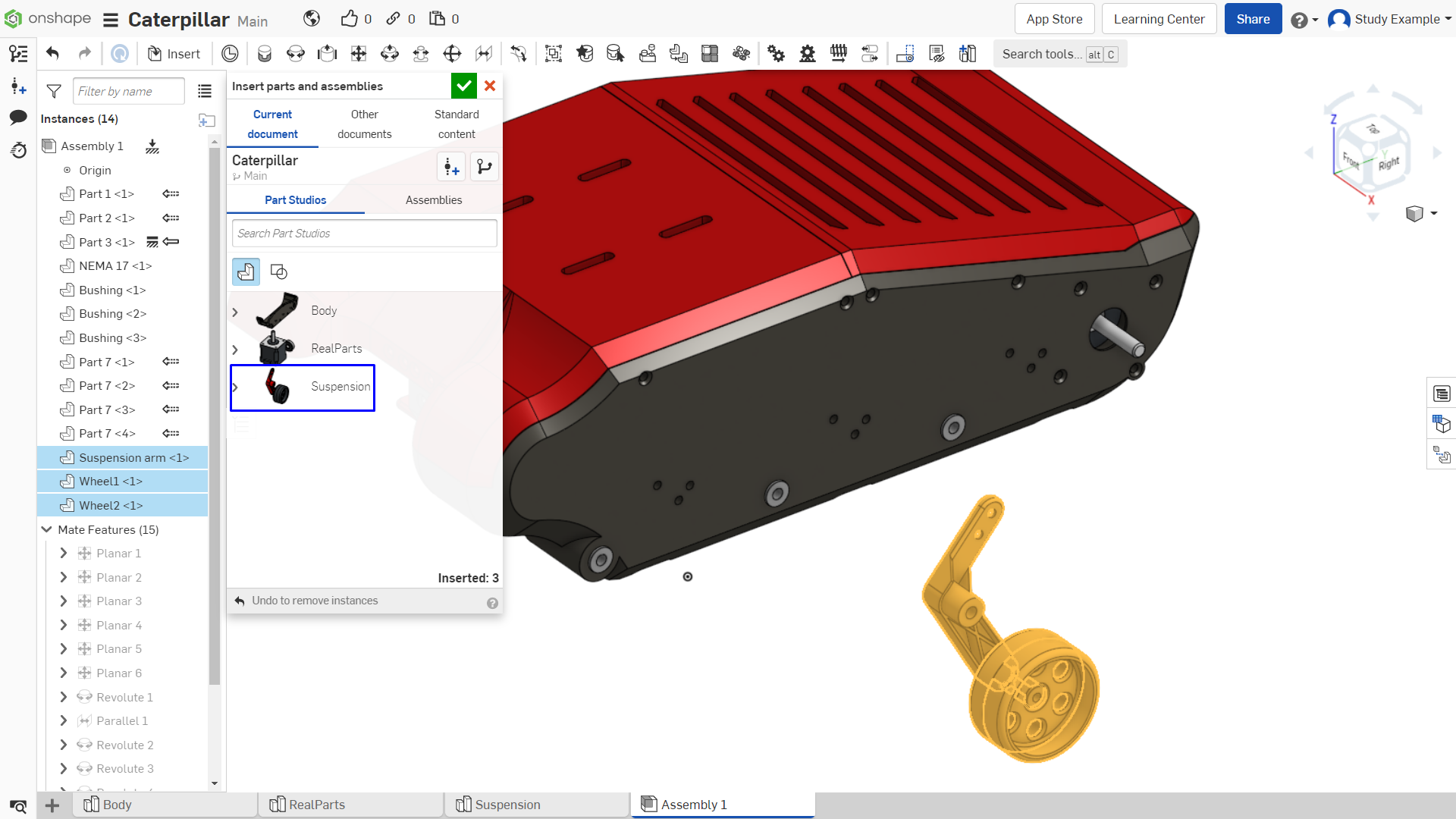Viewport: 1456px width, 819px height.
Task: Open the Body tab at the bottom
Action: click(x=165, y=805)
